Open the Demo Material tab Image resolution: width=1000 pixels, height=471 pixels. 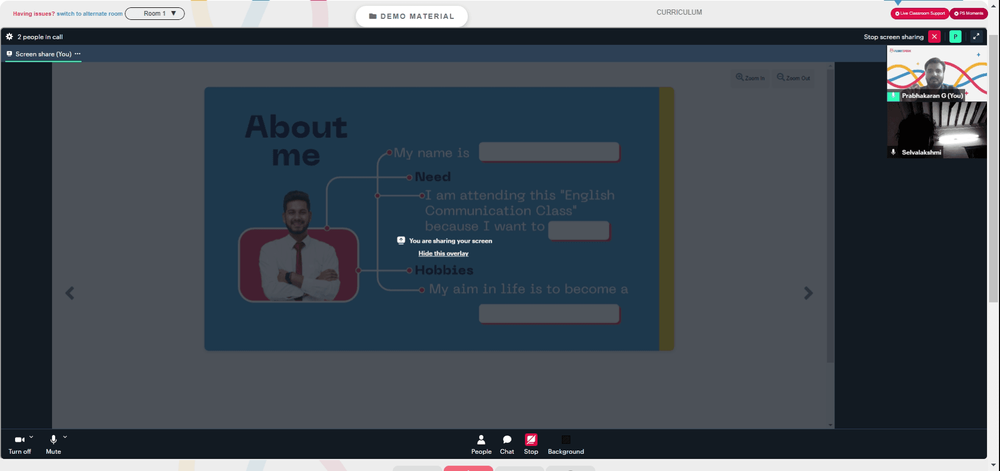[411, 17]
